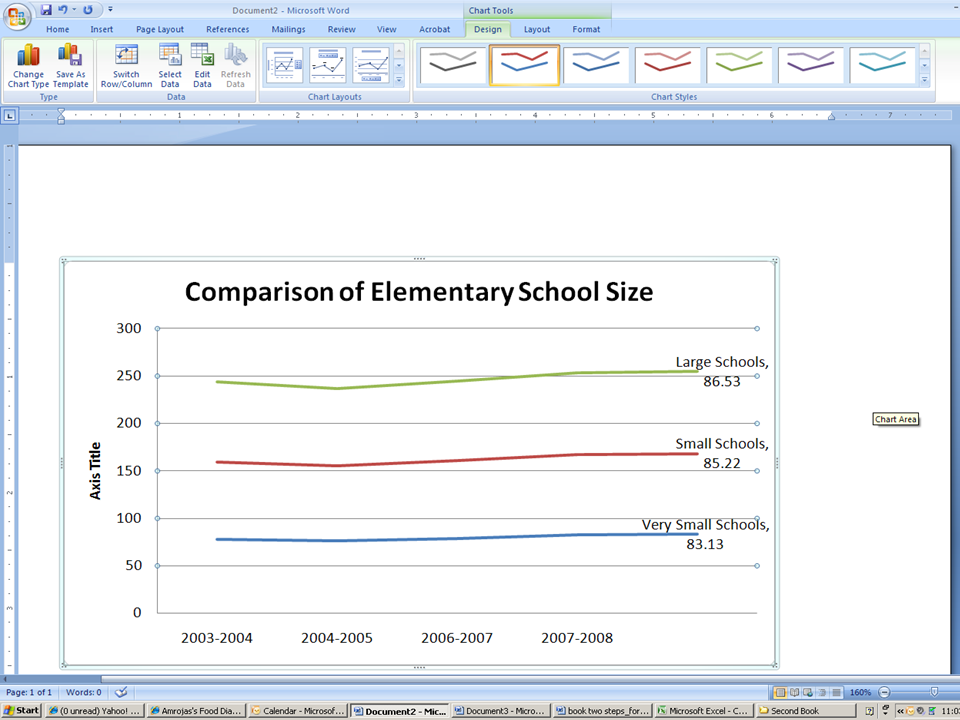Switch to Chart Tools Format tab
The height and width of the screenshot is (720, 960).
586,29
